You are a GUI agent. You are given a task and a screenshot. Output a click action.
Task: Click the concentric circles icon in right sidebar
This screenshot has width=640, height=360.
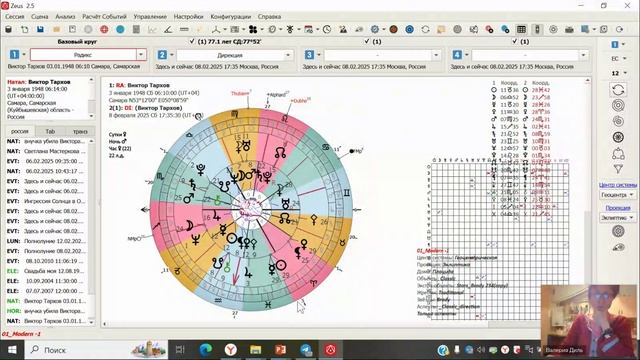[618, 106]
